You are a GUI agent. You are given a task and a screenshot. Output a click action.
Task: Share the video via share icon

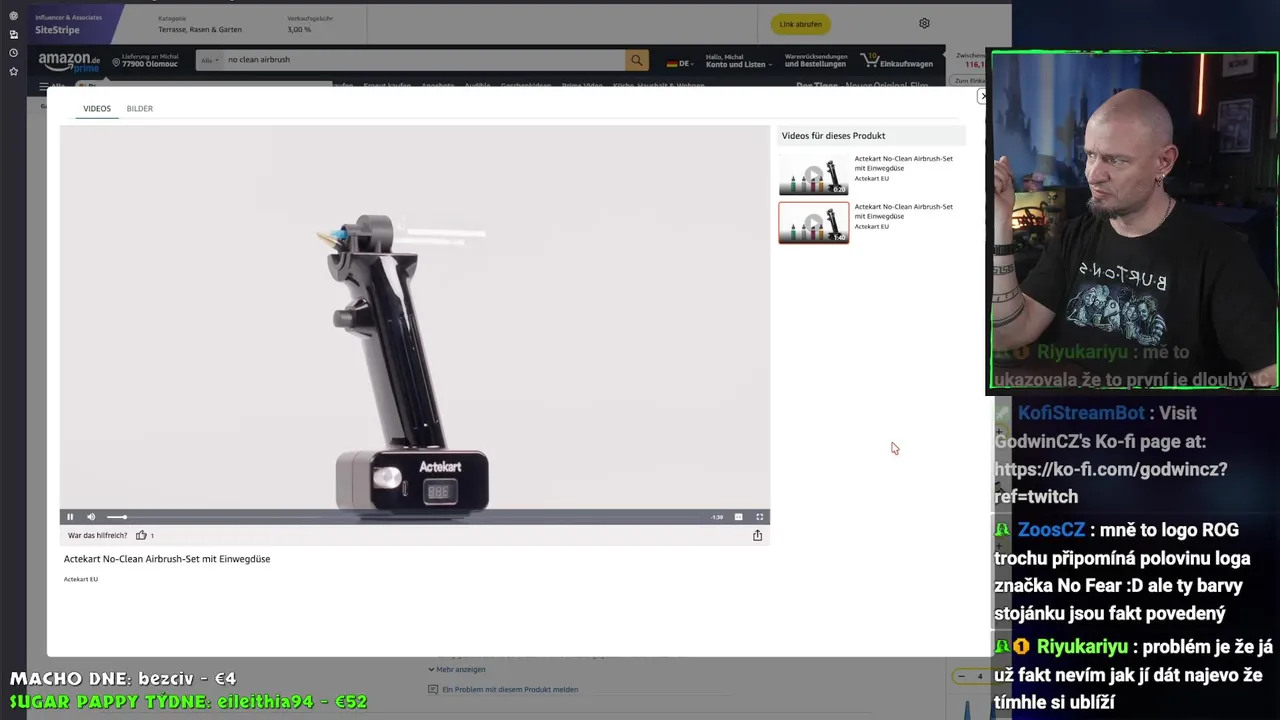(757, 535)
